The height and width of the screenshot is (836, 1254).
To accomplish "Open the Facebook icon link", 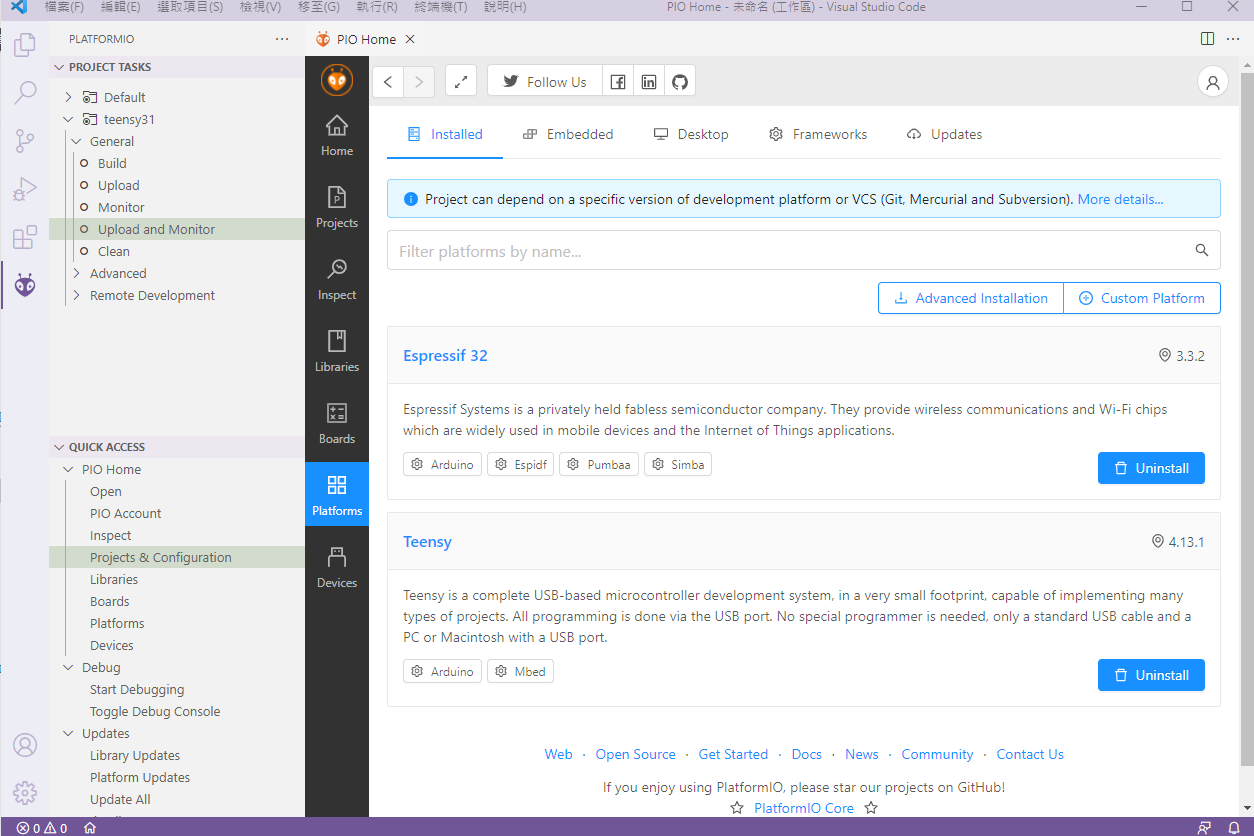I will coord(618,82).
